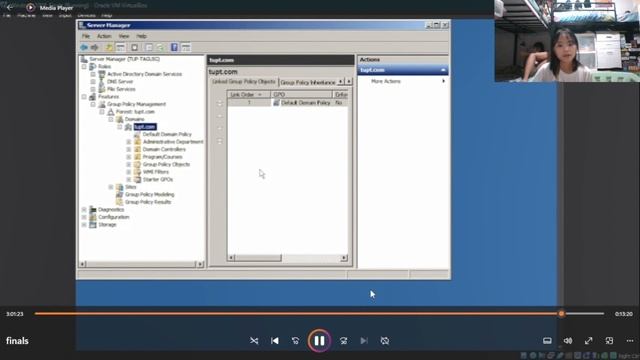Select Configuration in the tree
This screenshot has width=640, height=360.
(113, 217)
